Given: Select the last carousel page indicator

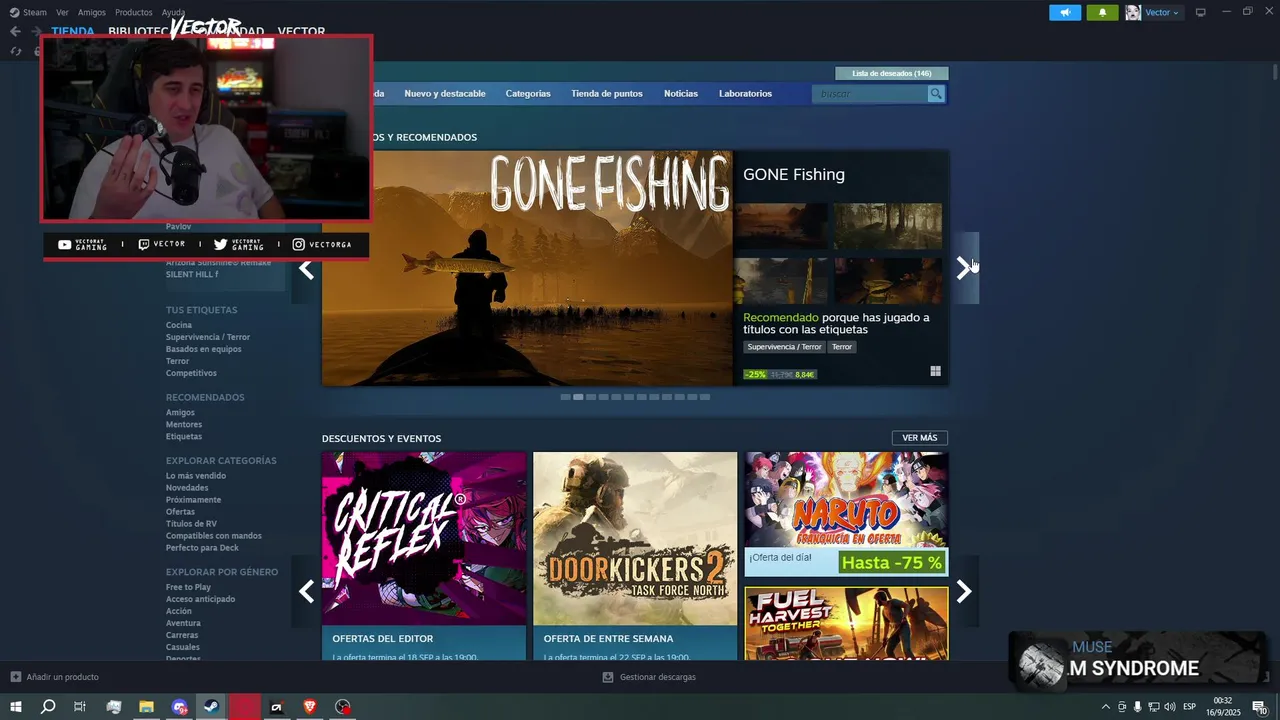Looking at the screenshot, I should [705, 397].
